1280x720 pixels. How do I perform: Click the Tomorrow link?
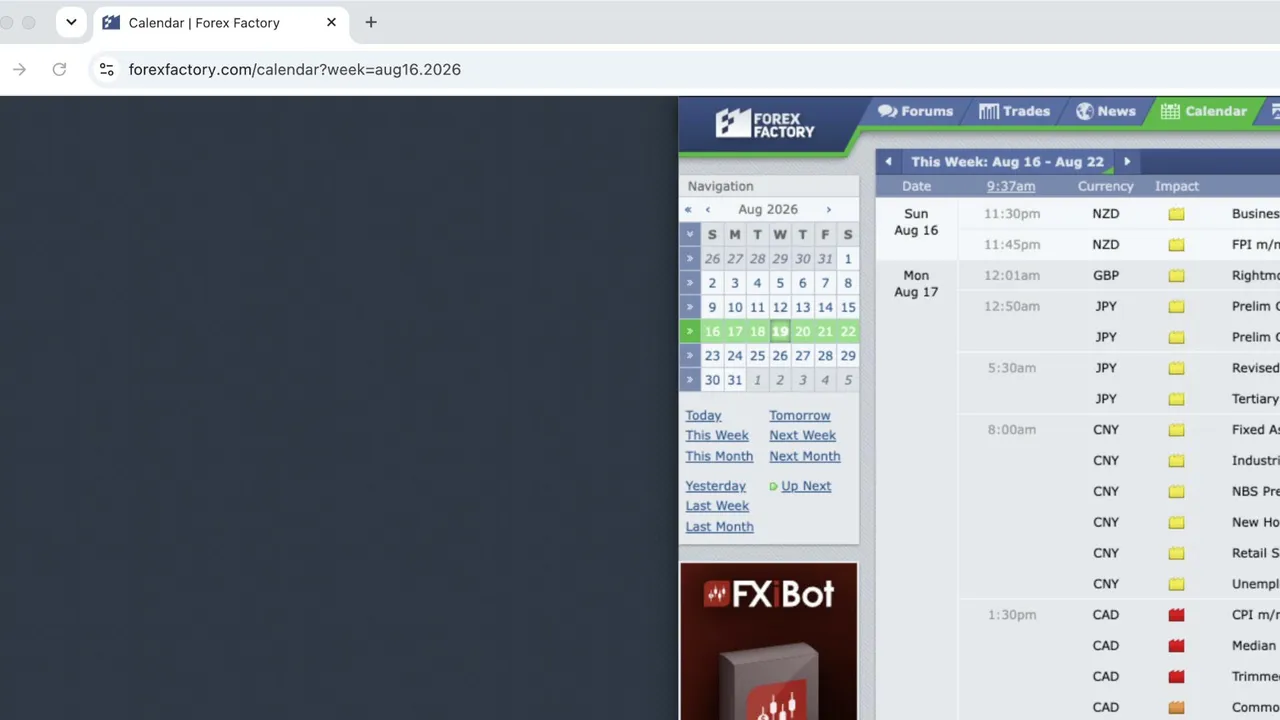pos(799,416)
